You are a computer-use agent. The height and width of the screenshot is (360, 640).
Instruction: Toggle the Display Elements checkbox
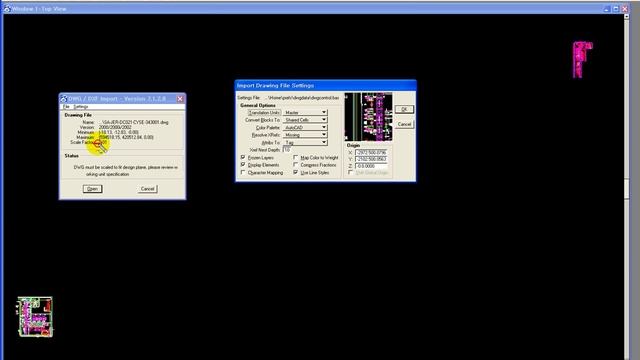[243, 164]
